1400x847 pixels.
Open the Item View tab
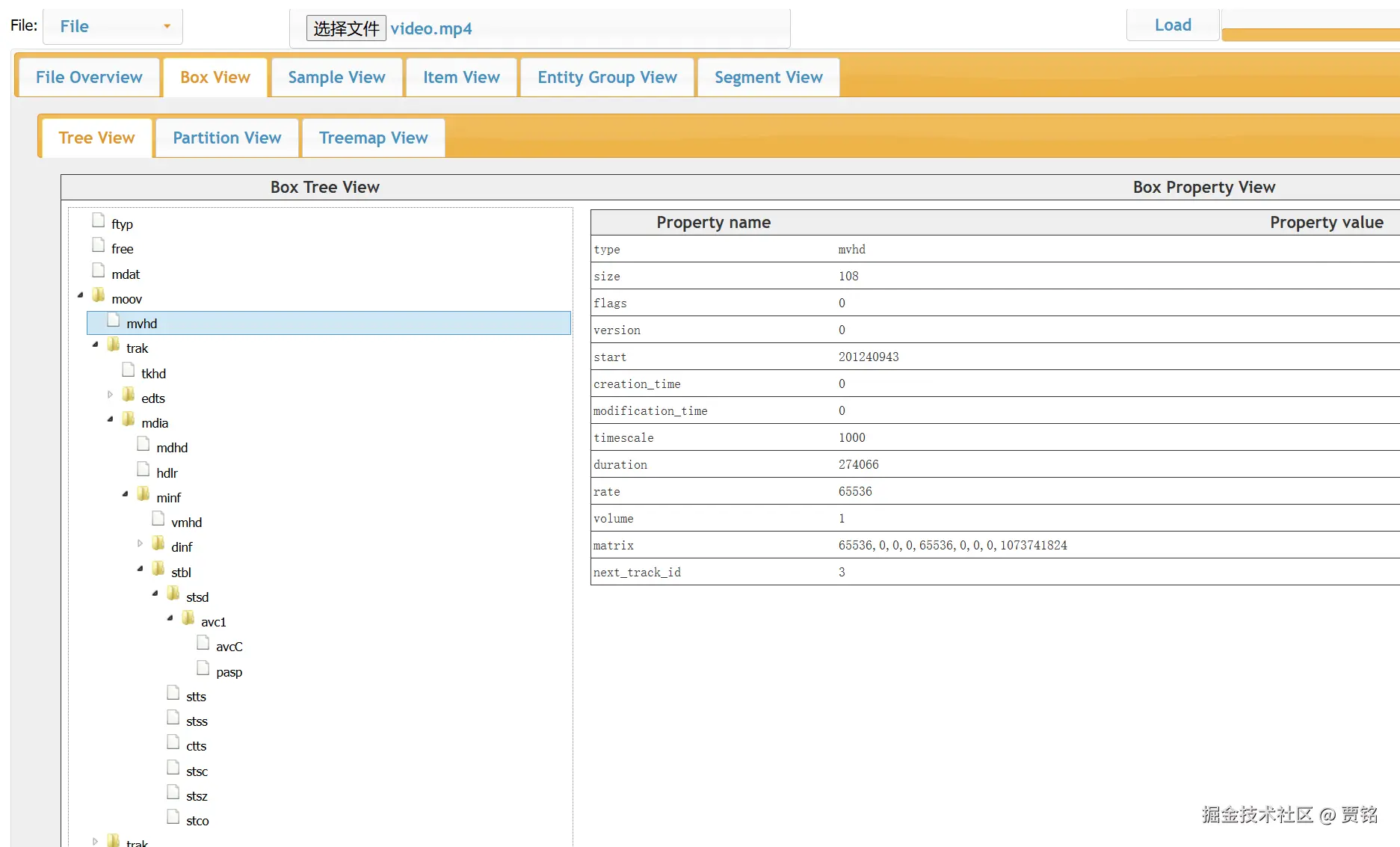click(x=461, y=77)
